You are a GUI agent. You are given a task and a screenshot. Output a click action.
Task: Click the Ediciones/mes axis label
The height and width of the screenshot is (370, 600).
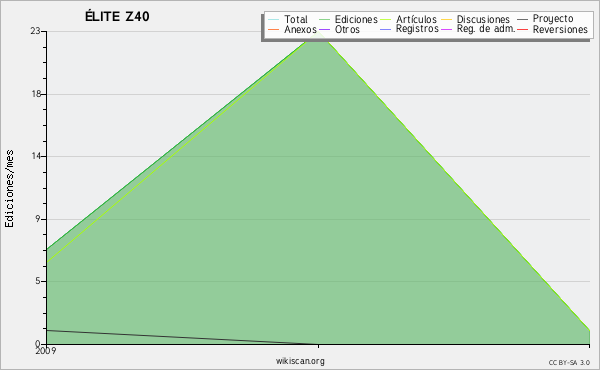coord(9,189)
